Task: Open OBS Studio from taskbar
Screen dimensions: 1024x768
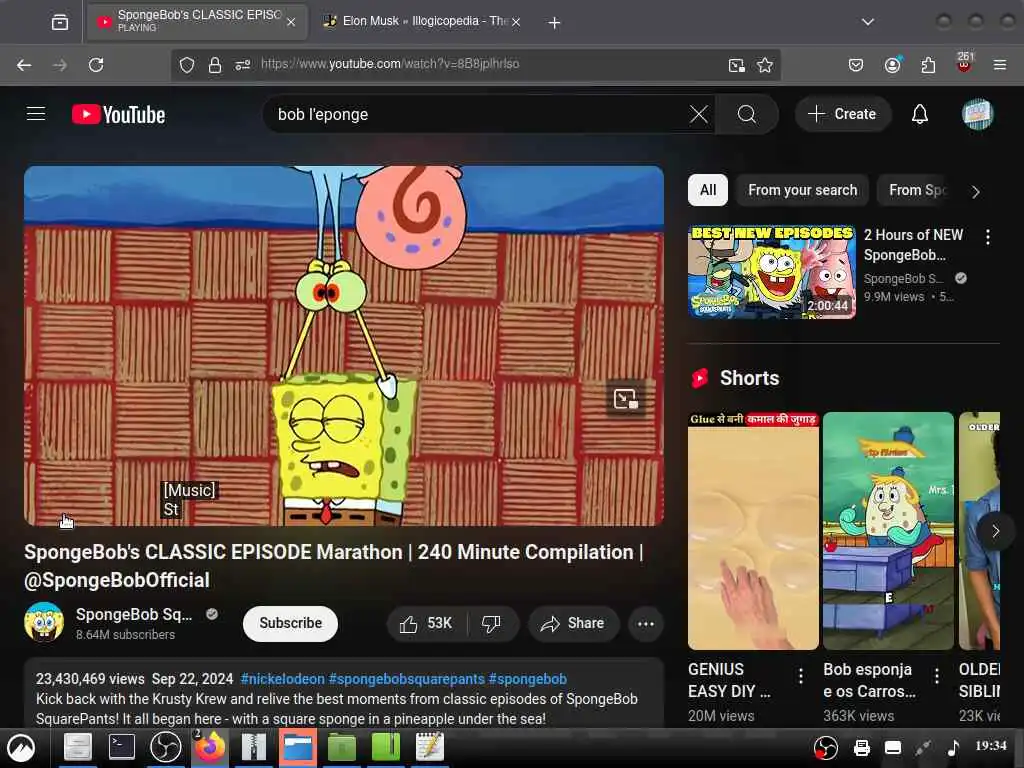Action: pyautogui.click(x=166, y=748)
